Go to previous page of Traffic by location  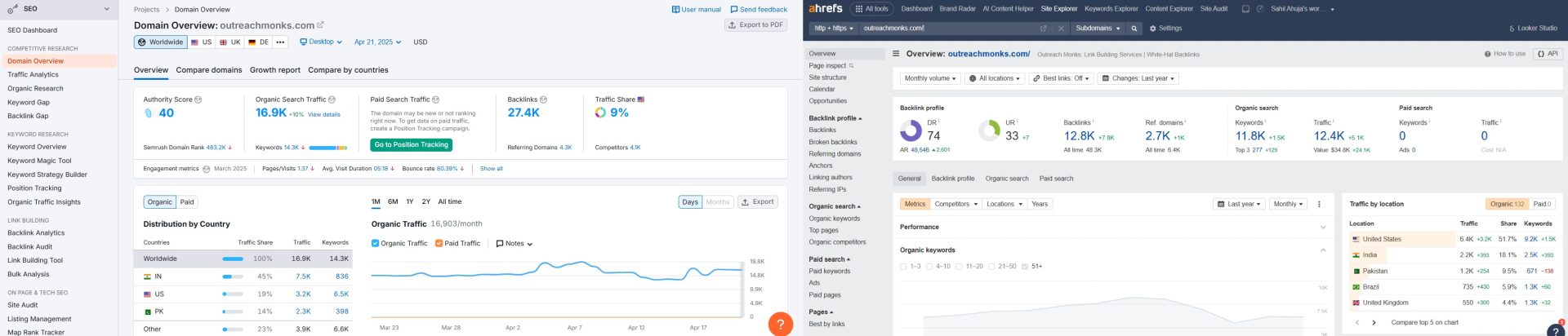pos(1357,323)
